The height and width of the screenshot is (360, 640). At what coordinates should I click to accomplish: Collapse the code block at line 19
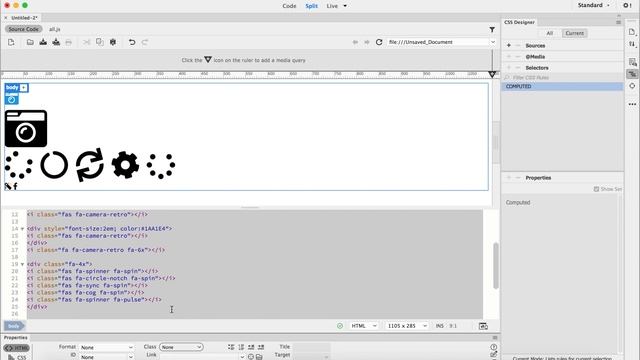click(x=22, y=264)
